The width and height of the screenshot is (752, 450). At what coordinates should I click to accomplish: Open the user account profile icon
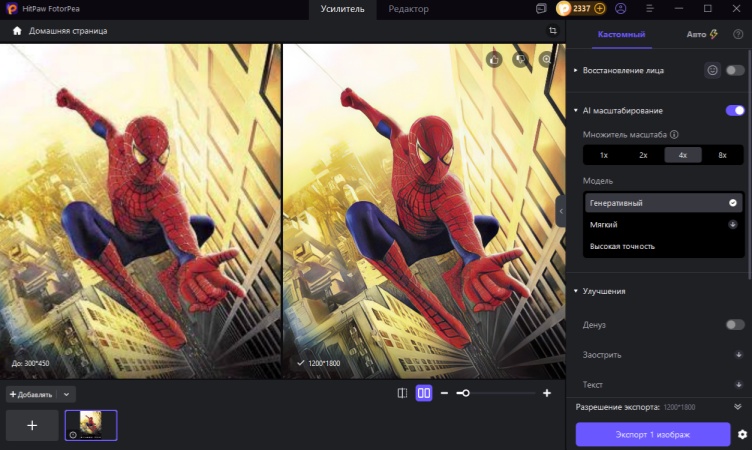[x=621, y=9]
